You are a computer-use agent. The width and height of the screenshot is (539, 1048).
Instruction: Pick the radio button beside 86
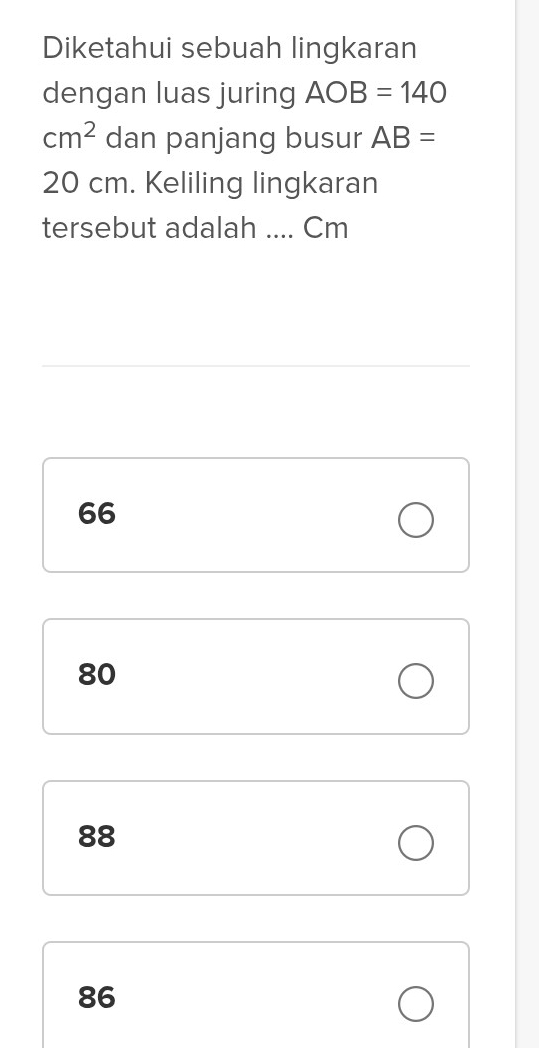point(416,1004)
